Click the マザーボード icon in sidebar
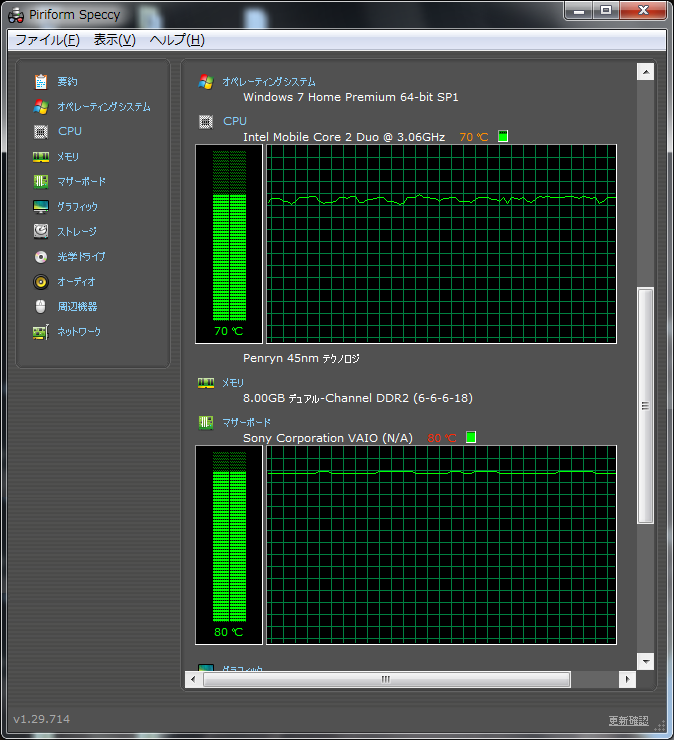674x742 pixels. pyautogui.click(x=41, y=182)
